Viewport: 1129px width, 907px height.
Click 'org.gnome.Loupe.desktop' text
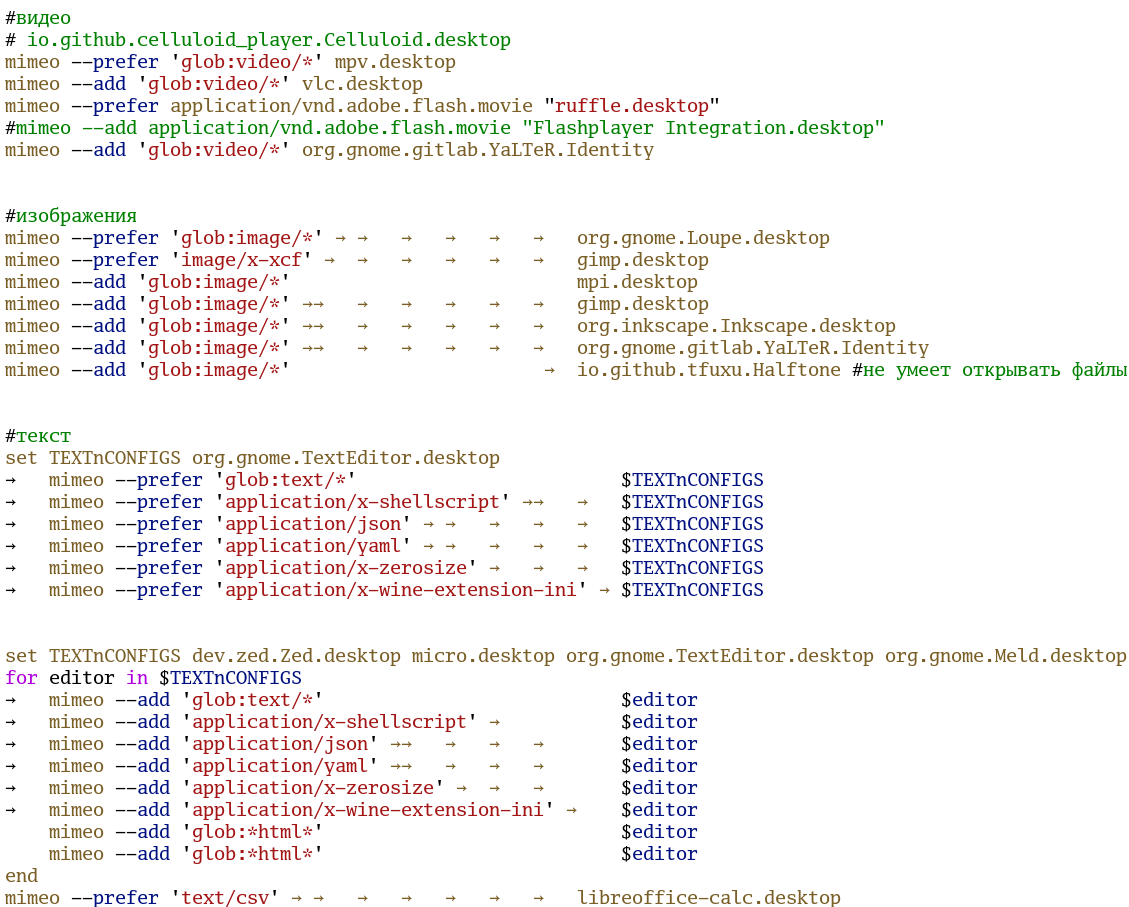[x=703, y=238]
